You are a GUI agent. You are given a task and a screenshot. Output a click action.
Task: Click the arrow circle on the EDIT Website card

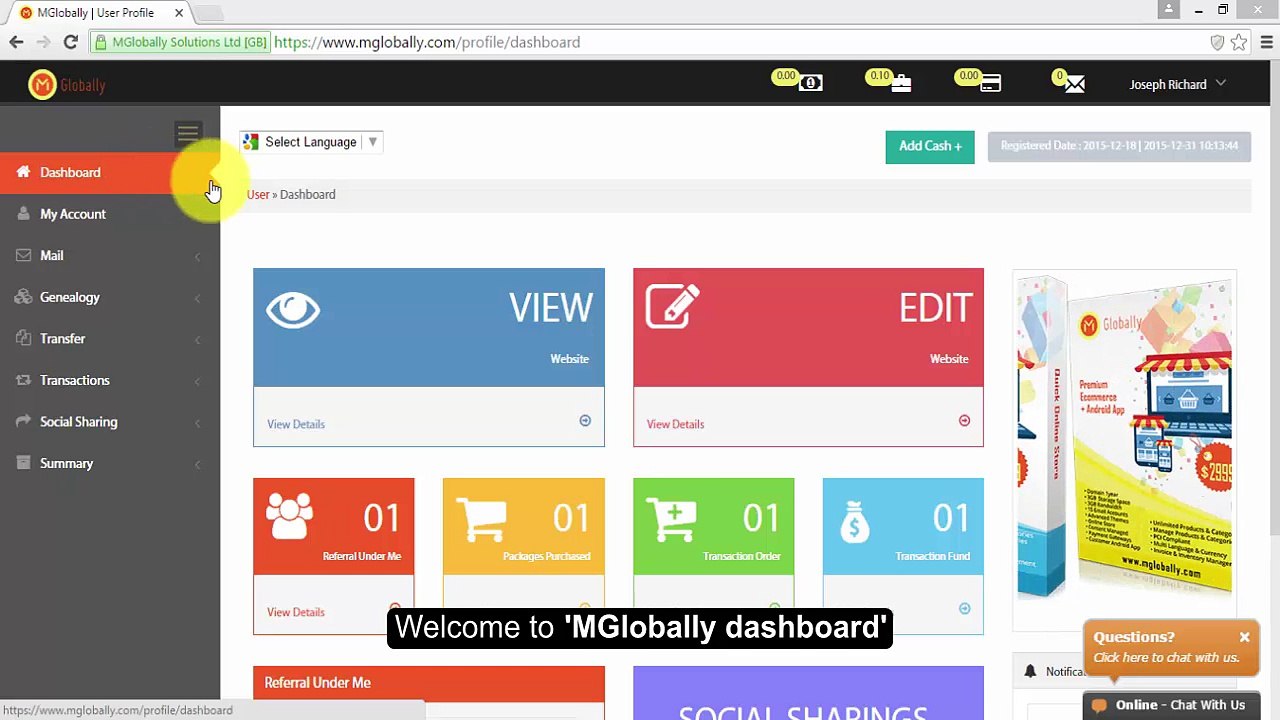click(964, 421)
